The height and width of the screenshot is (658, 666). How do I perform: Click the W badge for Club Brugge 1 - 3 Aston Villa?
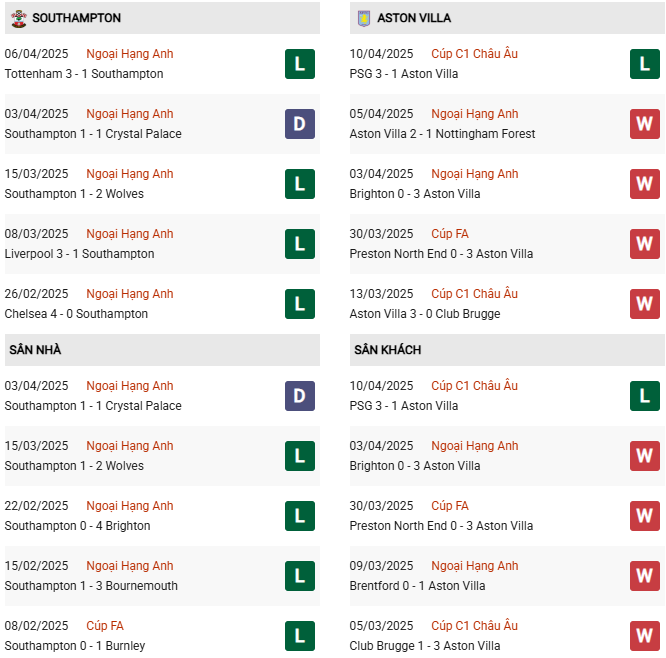(x=645, y=636)
